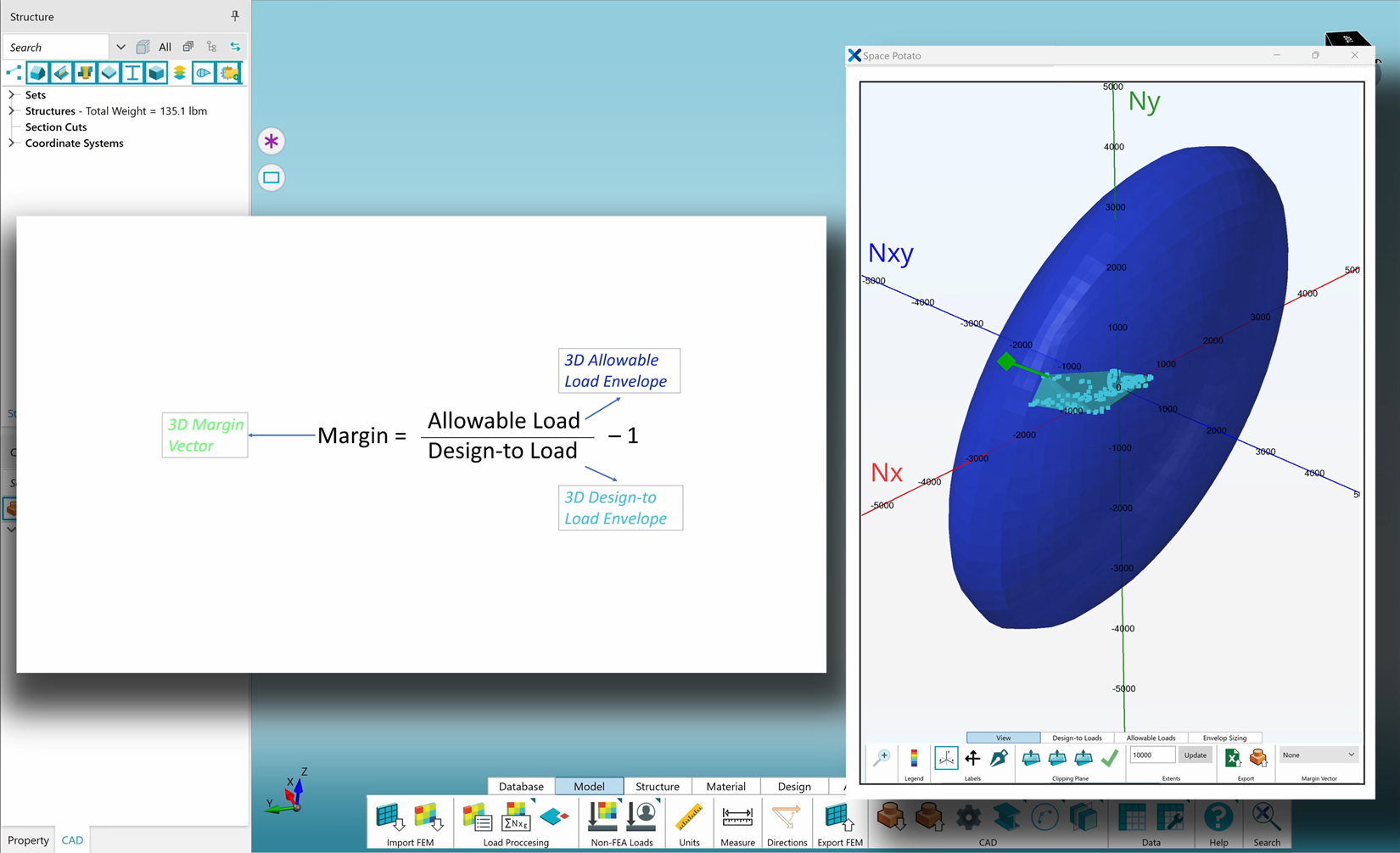Select the View tab in Space Potato
This screenshot has width=1400, height=853.
point(1003,738)
